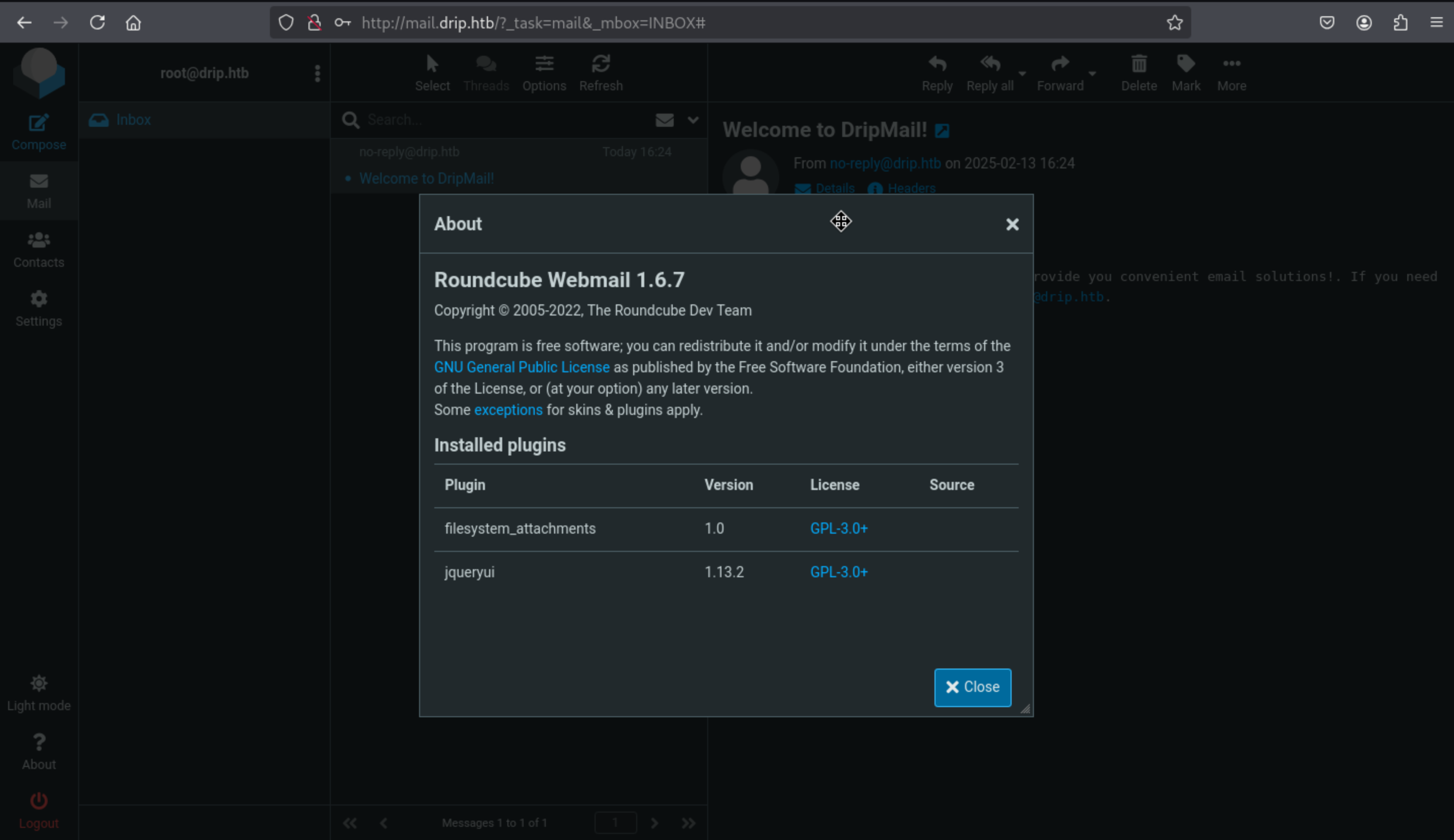Click the Delete trash icon
Image resolution: width=1454 pixels, height=840 pixels.
click(1138, 64)
